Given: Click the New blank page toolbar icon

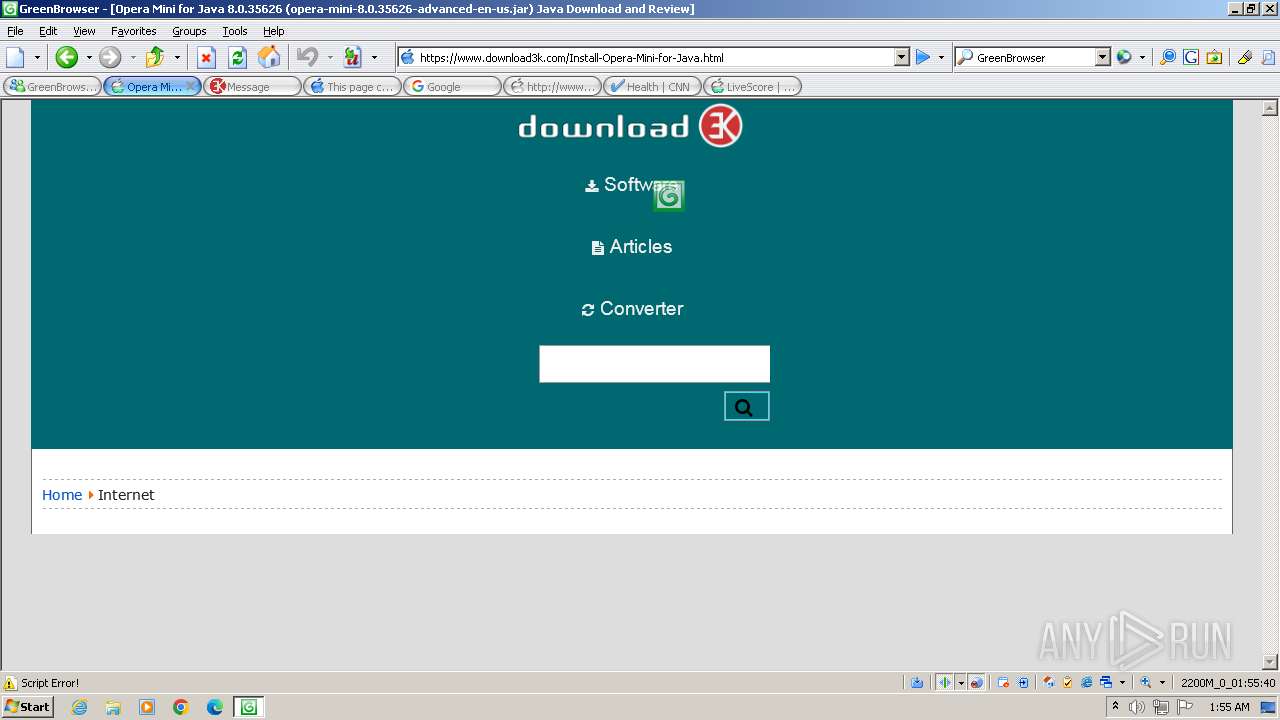Looking at the screenshot, I should click(16, 58).
